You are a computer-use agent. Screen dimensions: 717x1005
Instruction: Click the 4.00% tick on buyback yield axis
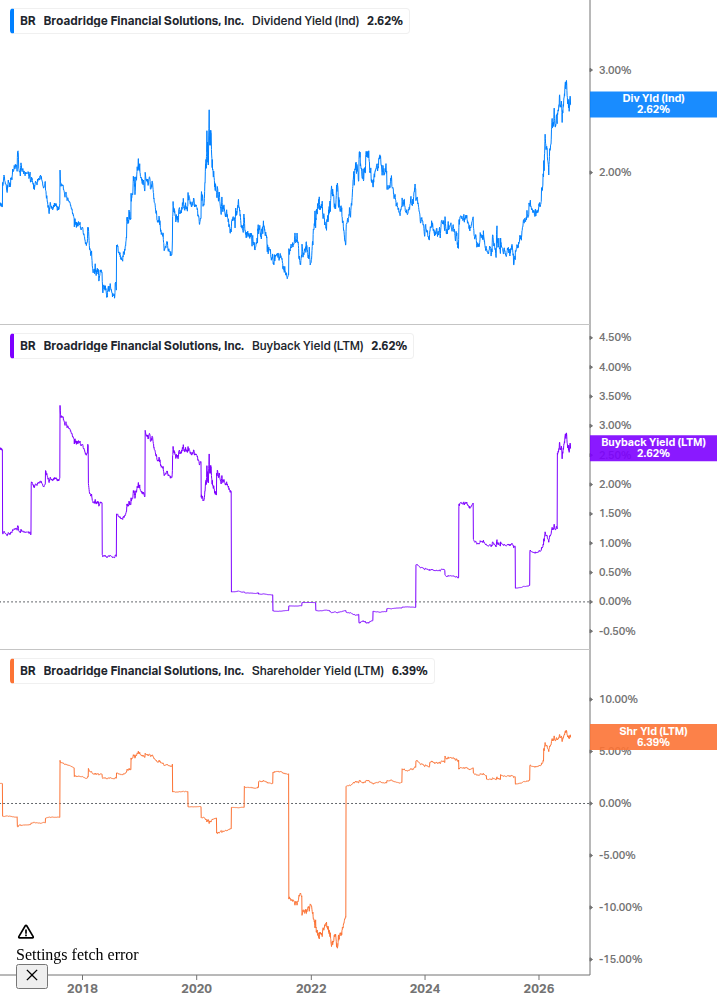point(615,367)
